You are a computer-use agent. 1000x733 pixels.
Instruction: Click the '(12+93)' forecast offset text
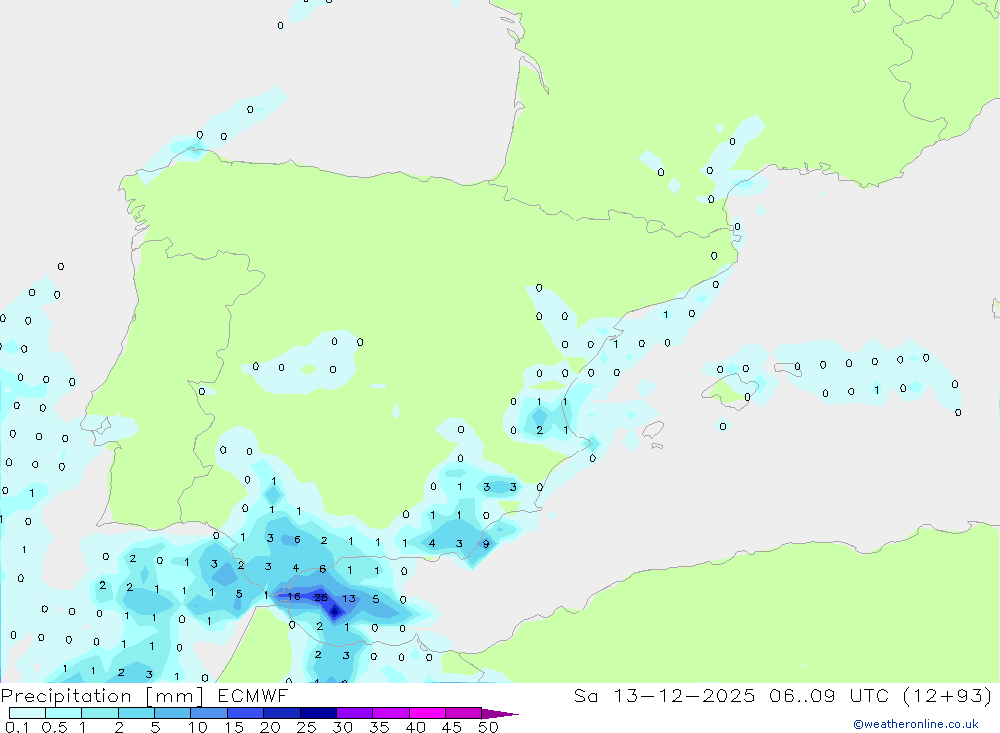click(x=948, y=696)
